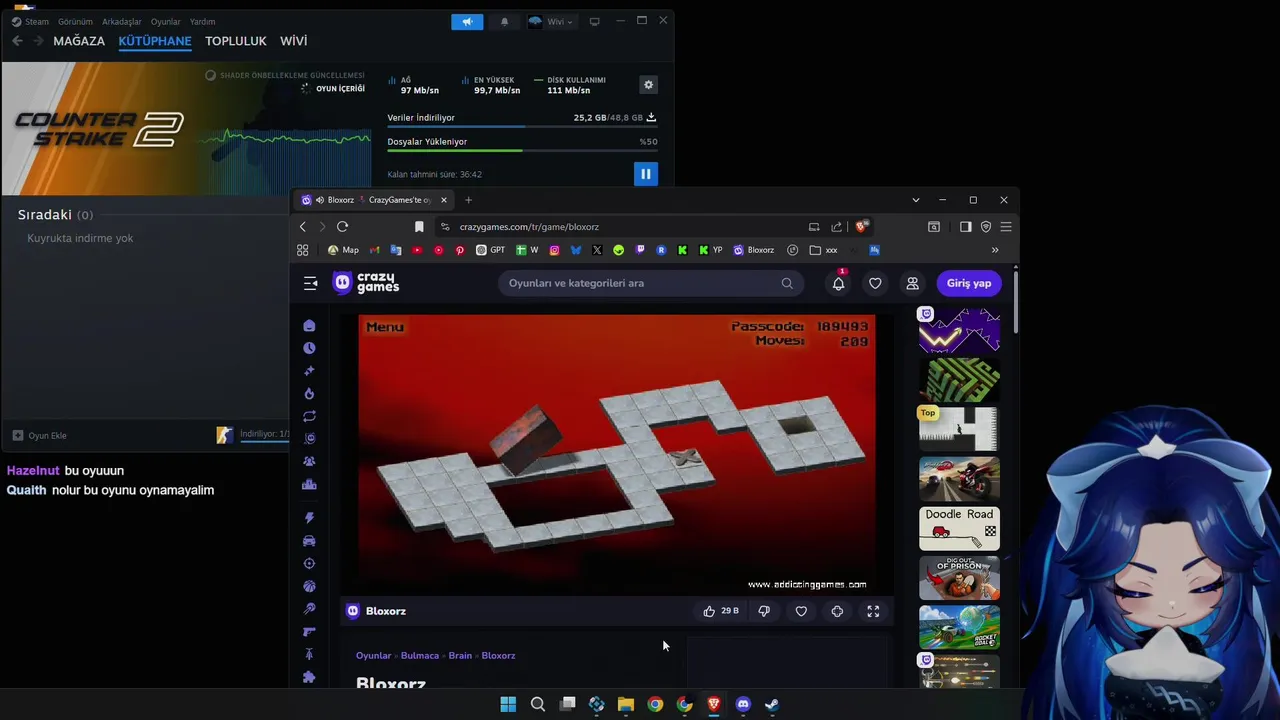Image resolution: width=1280 pixels, height=720 pixels.
Task: Click the Veriler İndiriliyor download progress bar
Action: [x=522, y=127]
